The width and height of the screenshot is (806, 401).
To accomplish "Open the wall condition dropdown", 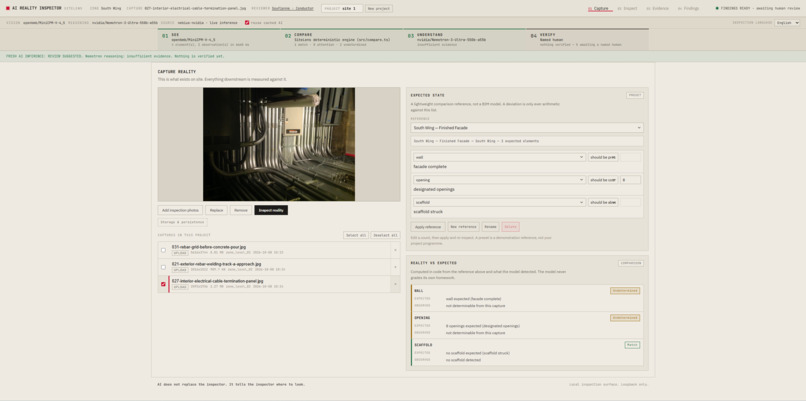I will click(x=603, y=157).
